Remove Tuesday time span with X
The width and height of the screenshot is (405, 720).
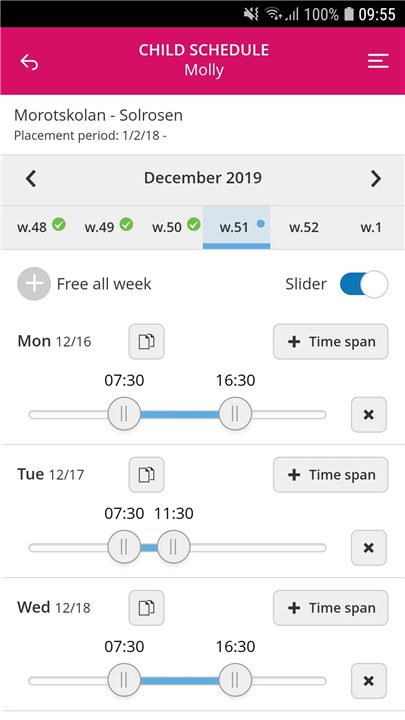click(x=369, y=548)
